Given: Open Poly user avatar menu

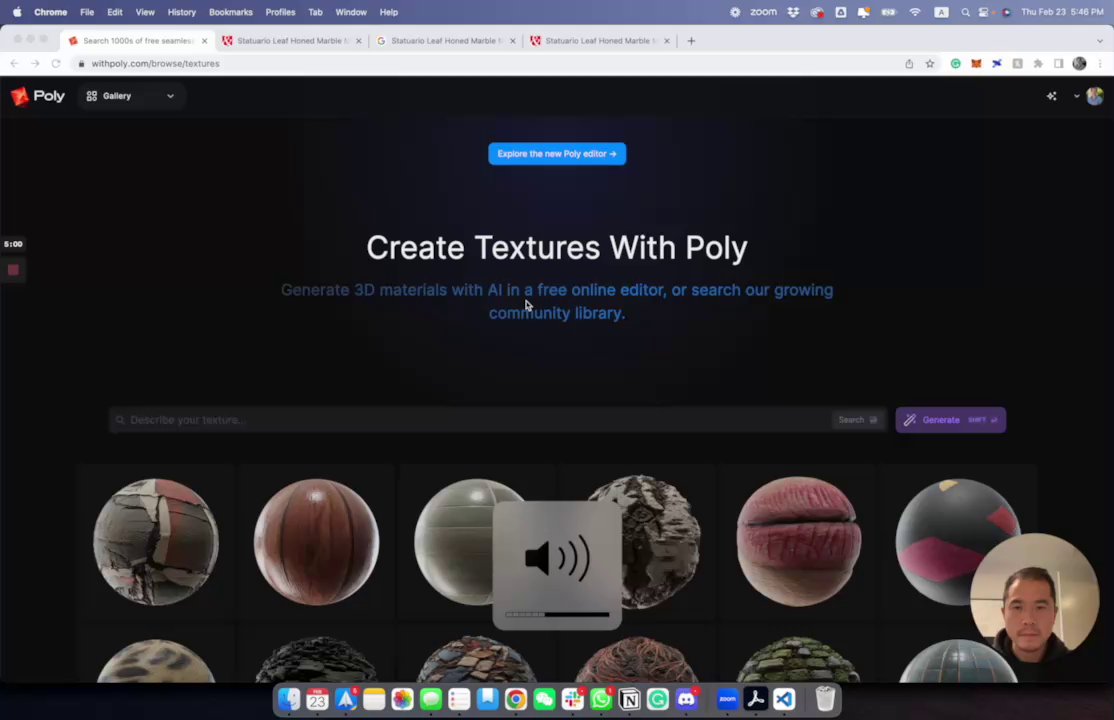Looking at the screenshot, I should pyautogui.click(x=1095, y=96).
